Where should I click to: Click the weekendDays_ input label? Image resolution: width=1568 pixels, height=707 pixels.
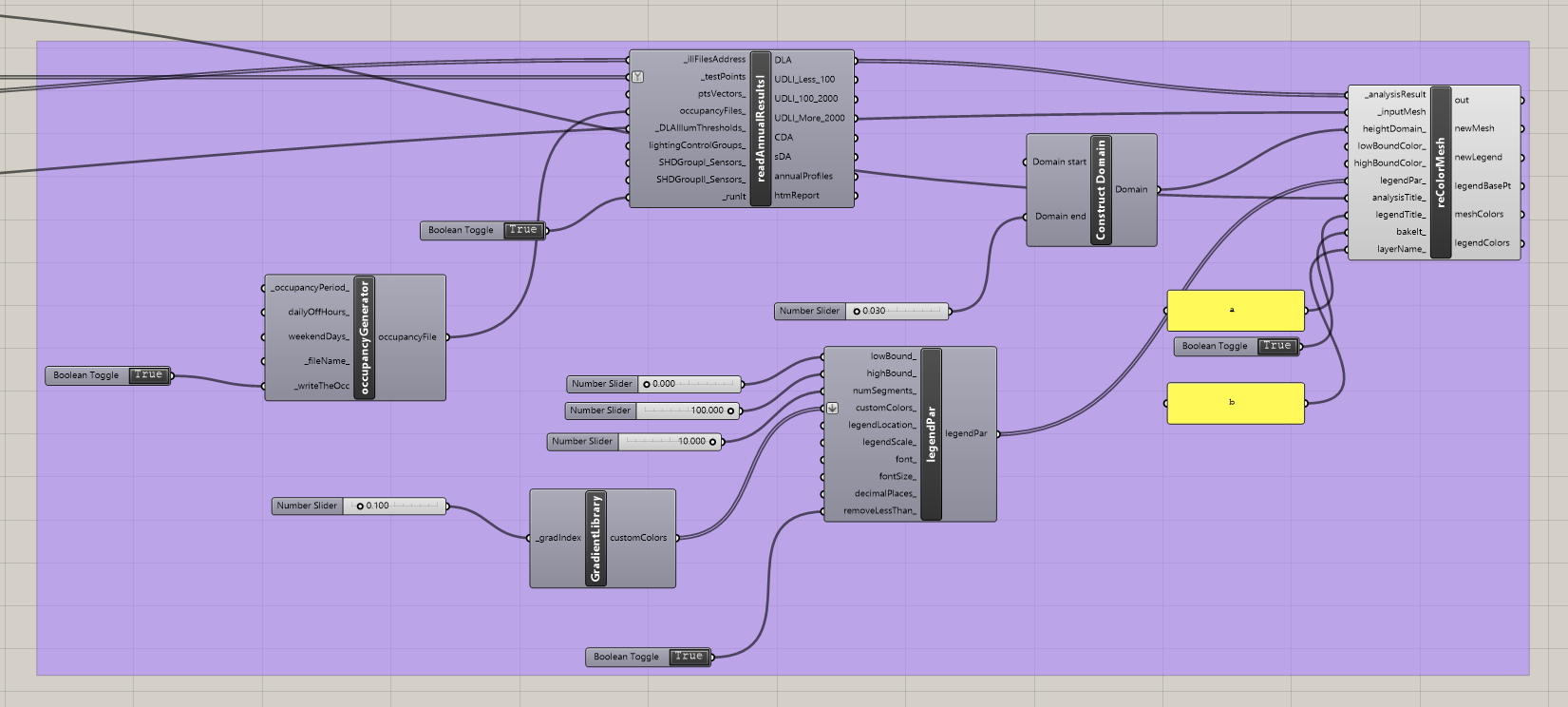click(318, 336)
